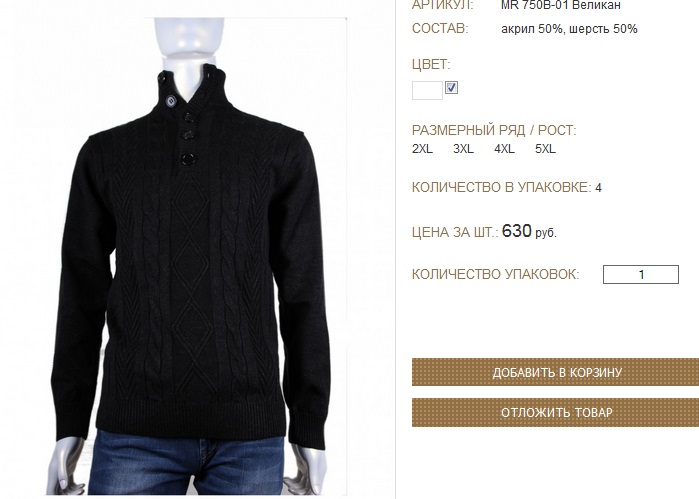The height and width of the screenshot is (499, 699).
Task: Click the article number MR 750B-01 Великан
Action: (560, 5)
